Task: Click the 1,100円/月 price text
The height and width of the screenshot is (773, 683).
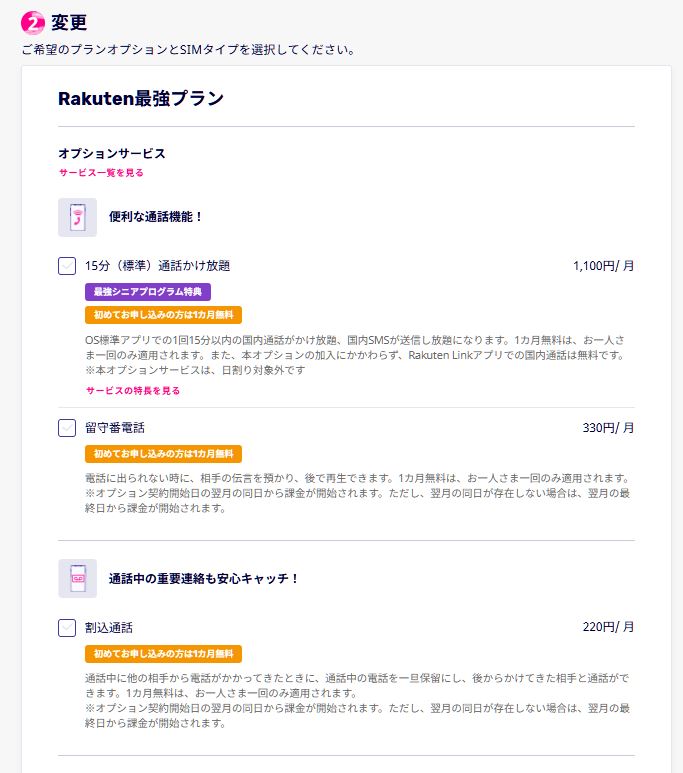Action: [x=603, y=266]
